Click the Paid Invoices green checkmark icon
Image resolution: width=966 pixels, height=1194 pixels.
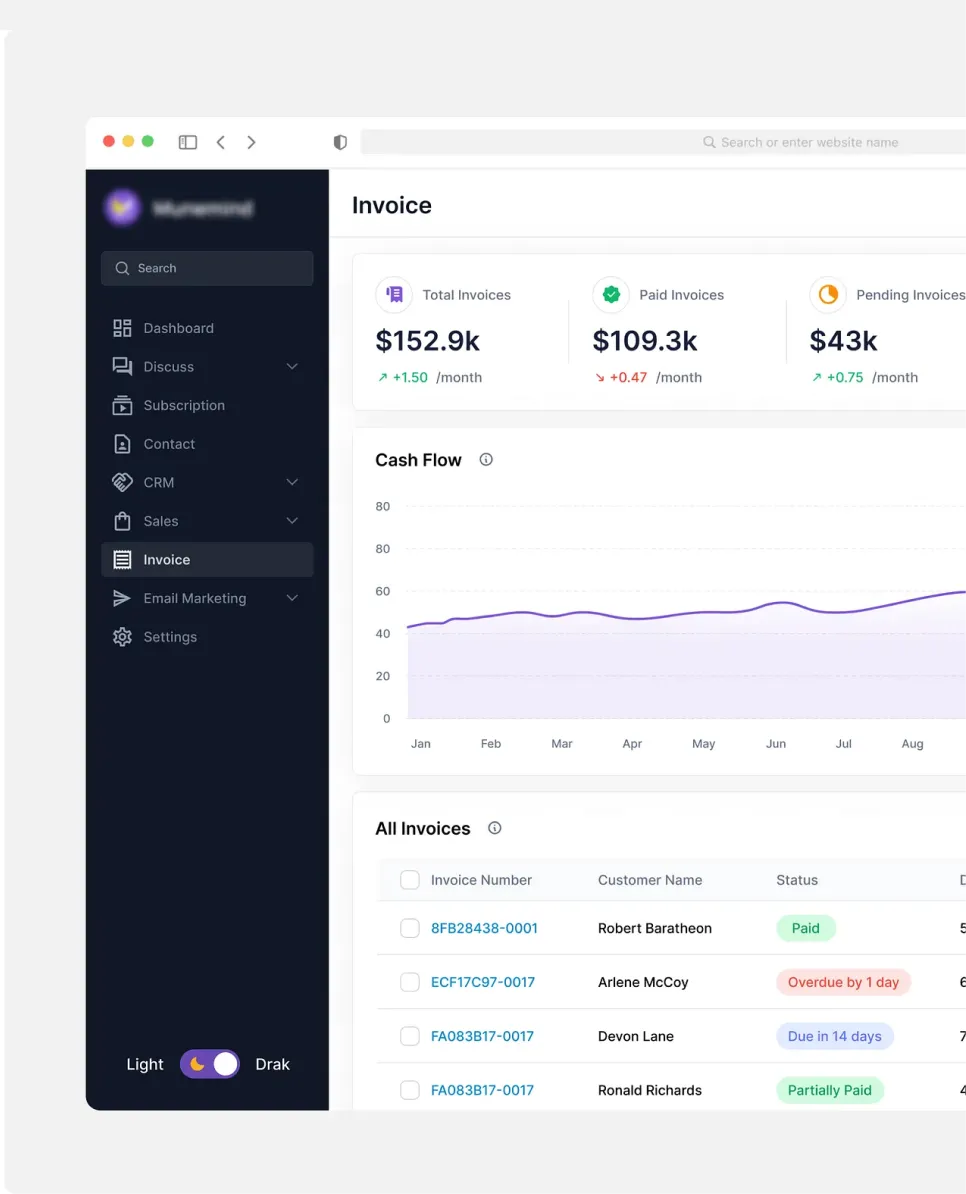[611, 295]
